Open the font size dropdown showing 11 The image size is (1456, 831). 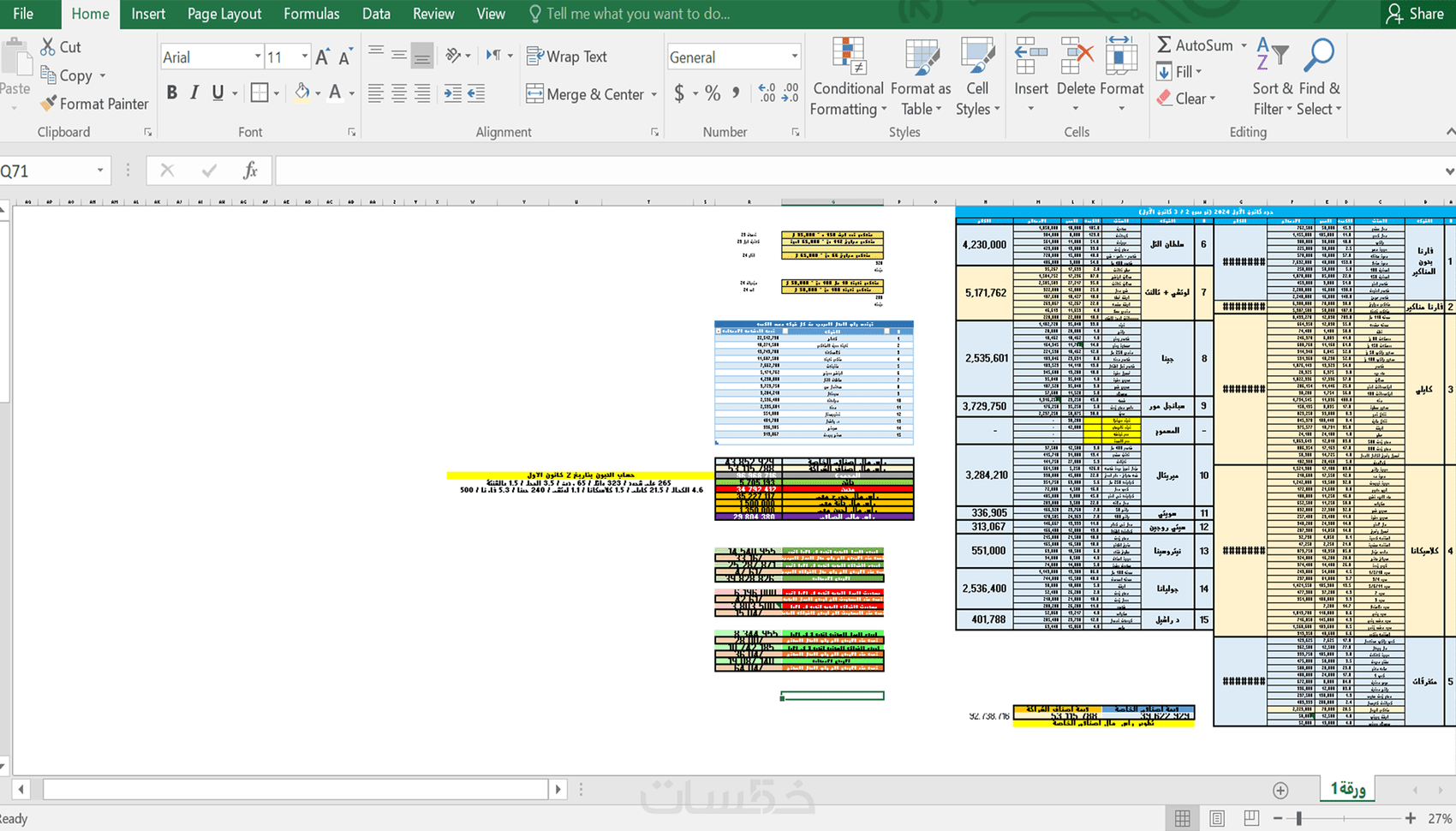point(304,57)
